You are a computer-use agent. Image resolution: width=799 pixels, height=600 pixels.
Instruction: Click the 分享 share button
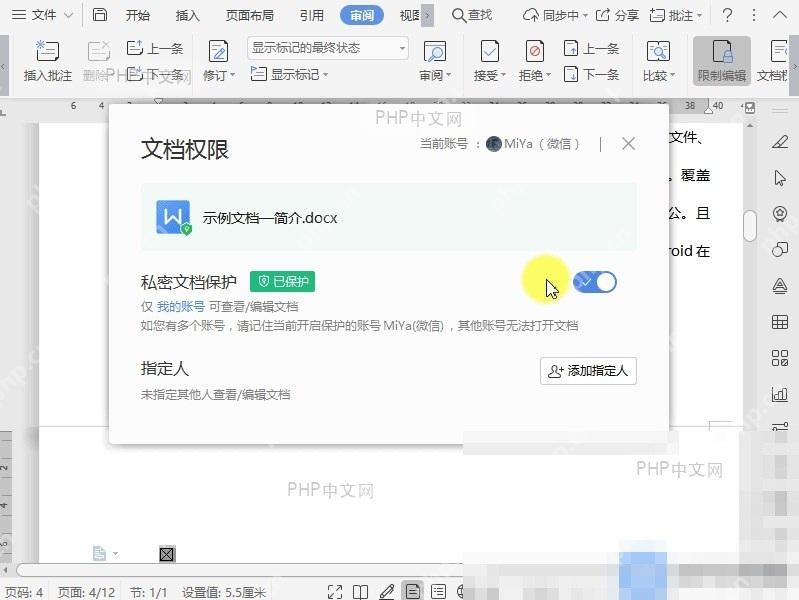pyautogui.click(x=617, y=15)
